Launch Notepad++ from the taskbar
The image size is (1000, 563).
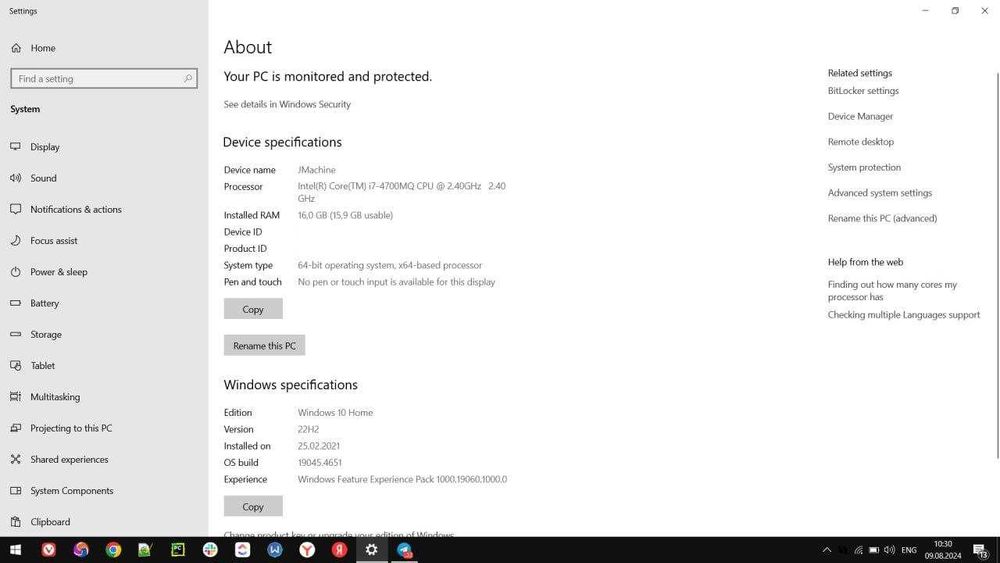coord(145,550)
